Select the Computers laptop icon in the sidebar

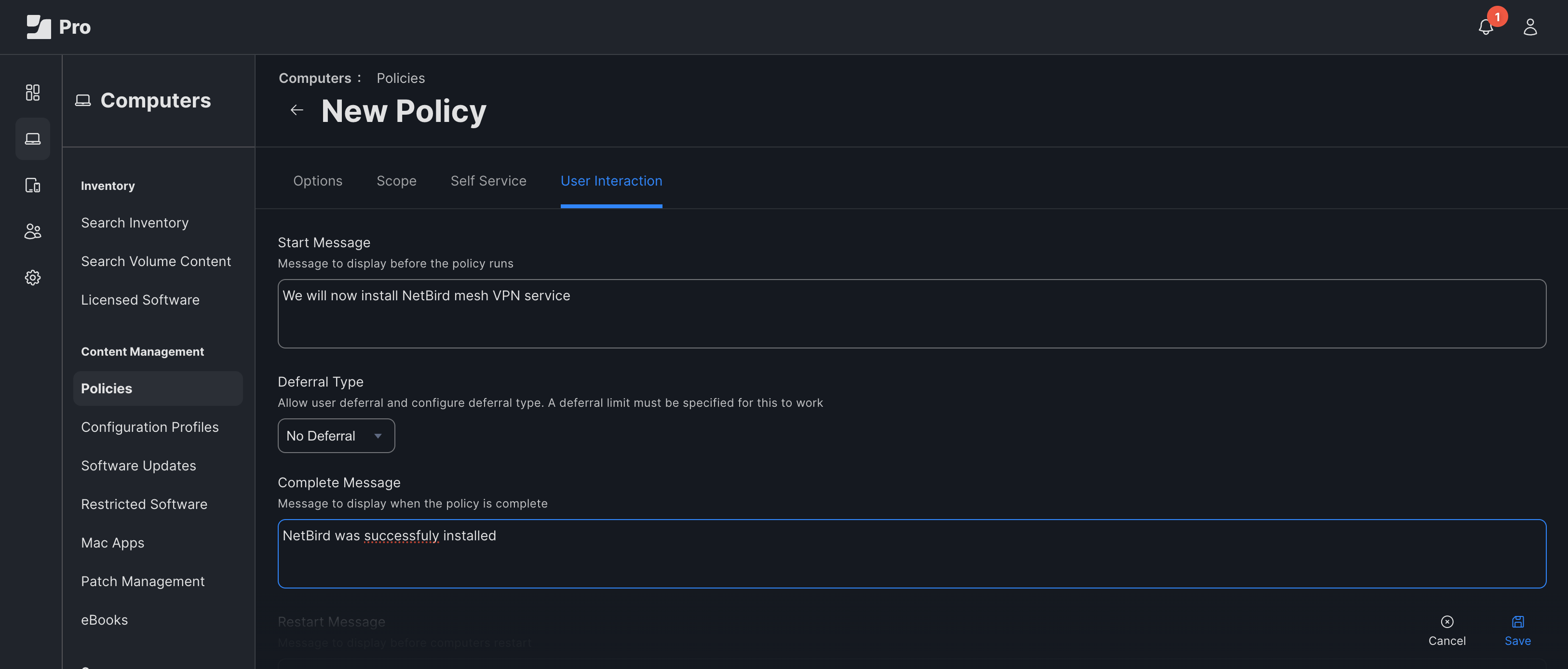32,139
